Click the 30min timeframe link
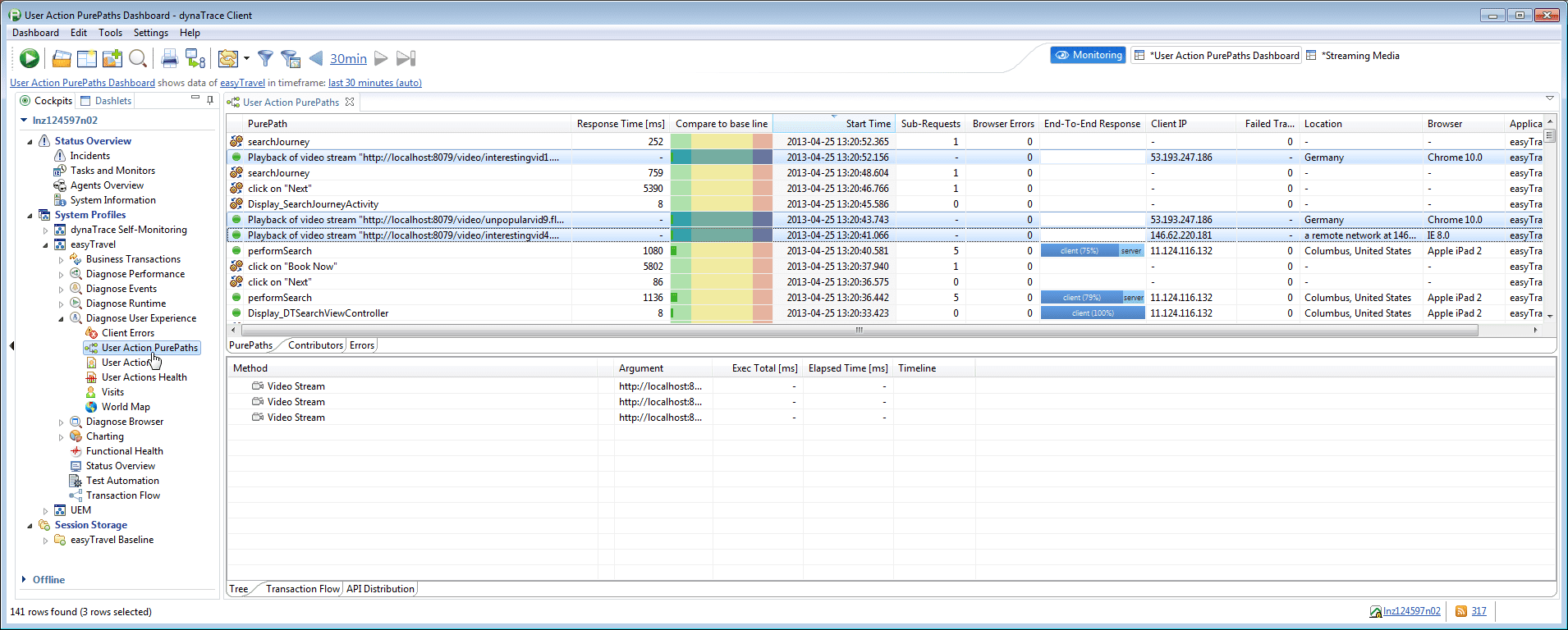 click(x=348, y=58)
